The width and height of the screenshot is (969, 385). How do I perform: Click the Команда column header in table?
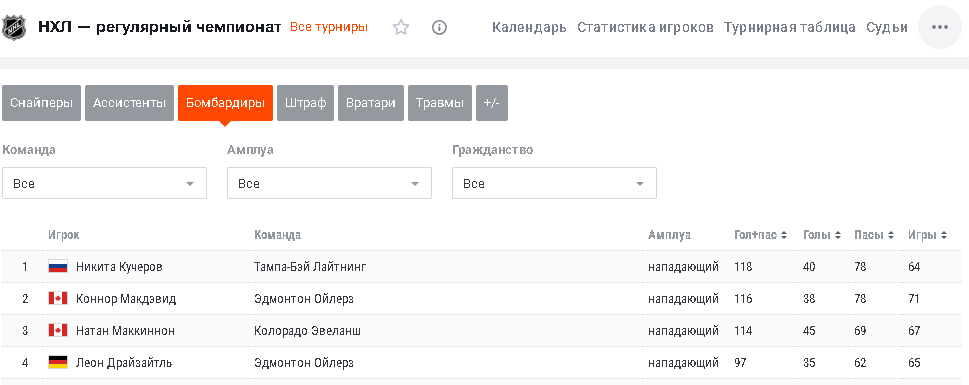[277, 235]
